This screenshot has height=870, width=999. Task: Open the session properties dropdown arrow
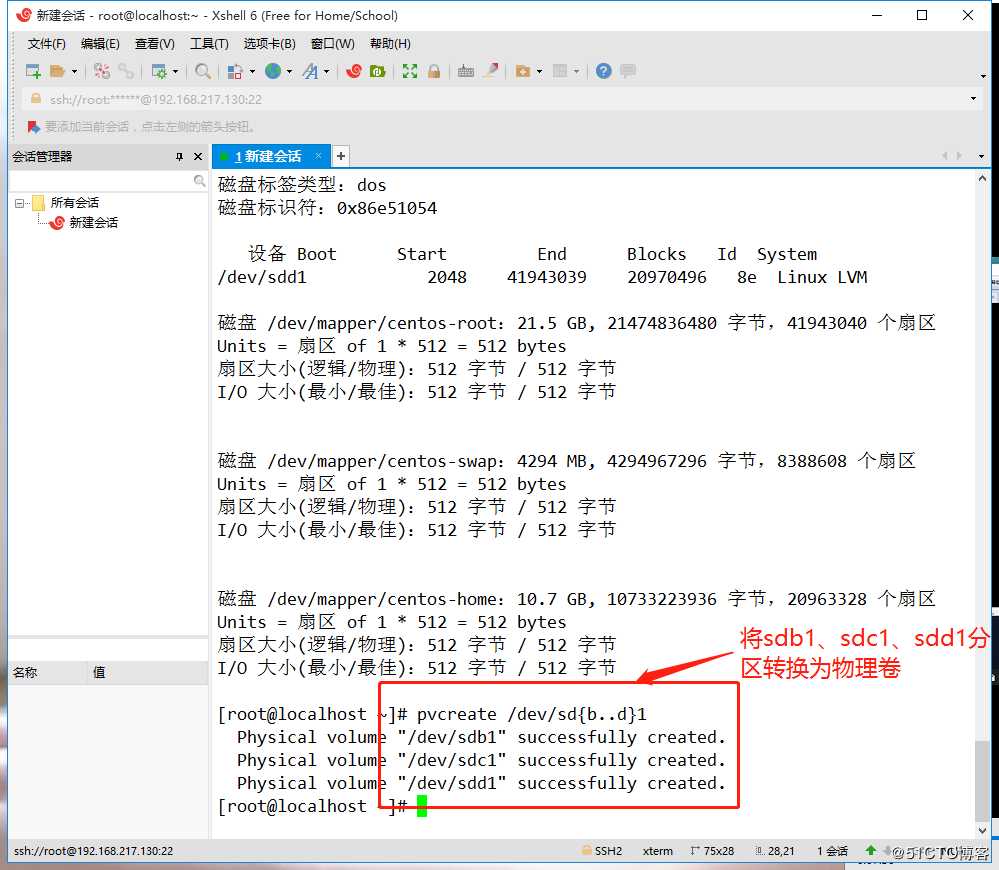tap(175, 71)
